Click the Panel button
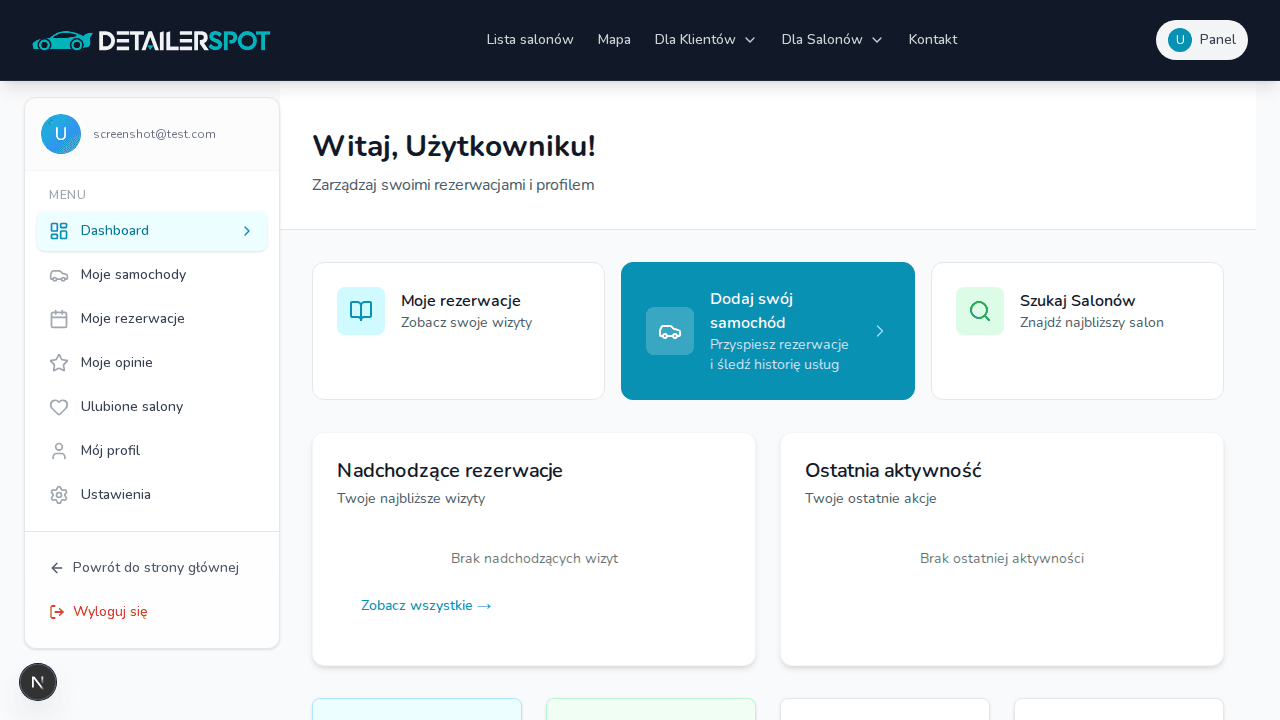1280x720 pixels. click(1201, 40)
